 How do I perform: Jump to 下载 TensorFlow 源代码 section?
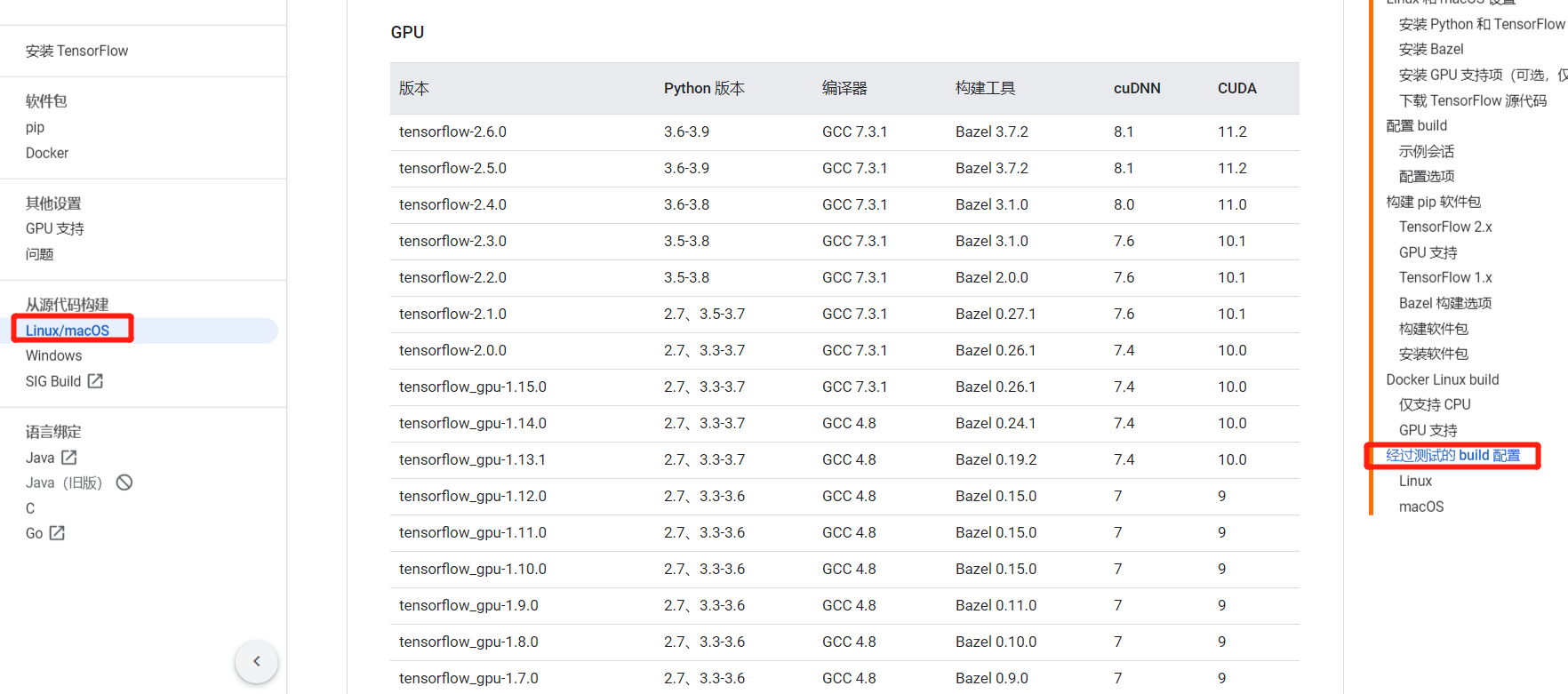coord(1473,100)
